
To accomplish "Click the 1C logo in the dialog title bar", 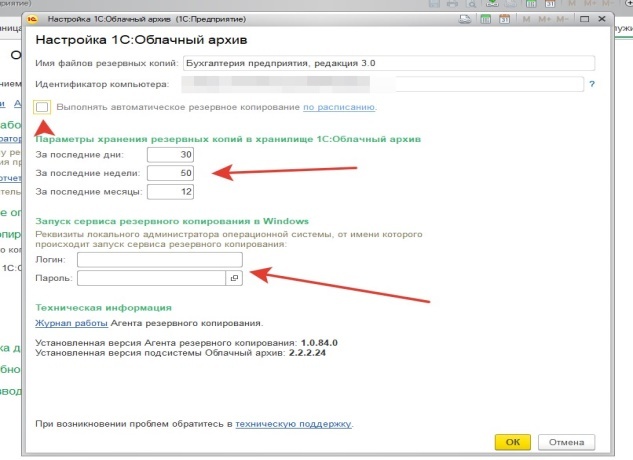I will (32, 19).
